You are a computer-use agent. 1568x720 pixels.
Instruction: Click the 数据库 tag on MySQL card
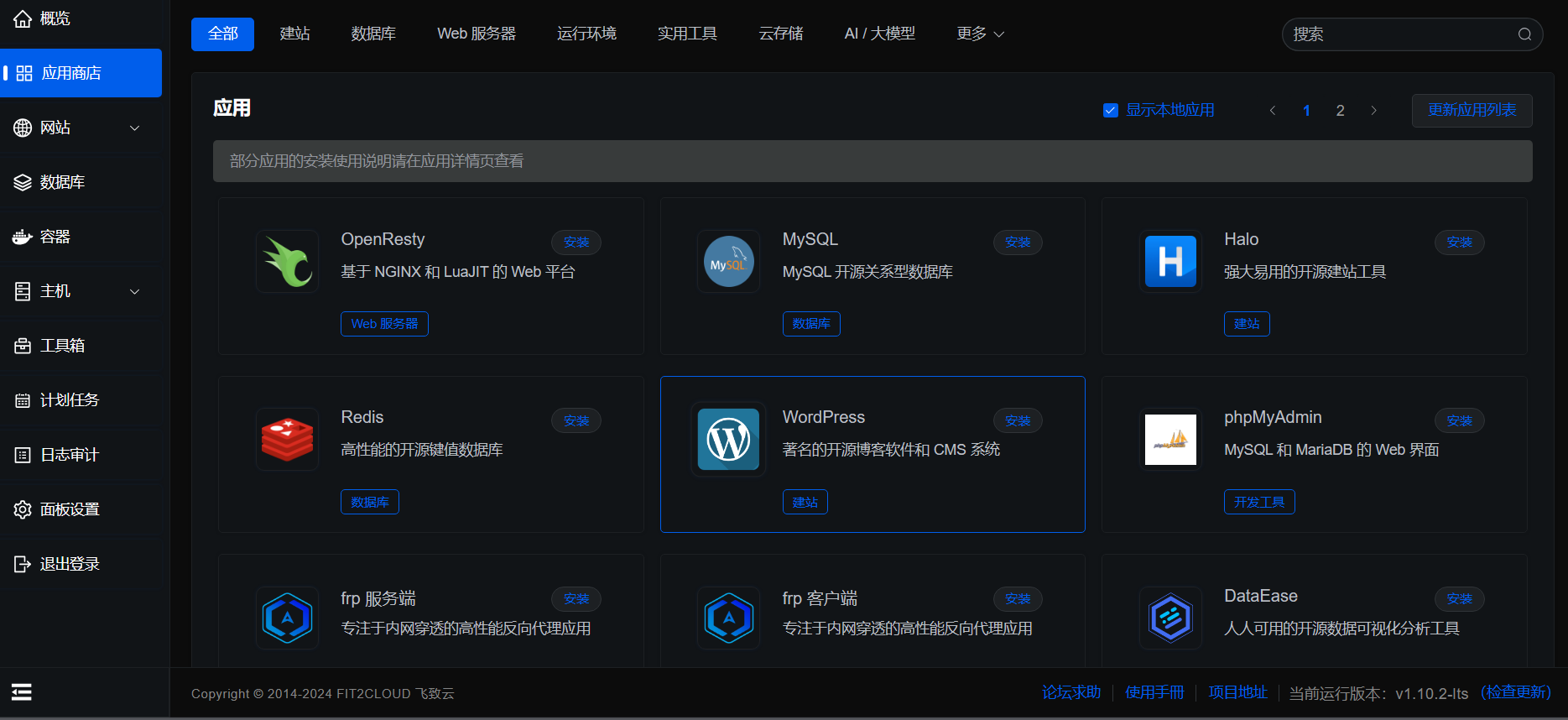point(811,324)
